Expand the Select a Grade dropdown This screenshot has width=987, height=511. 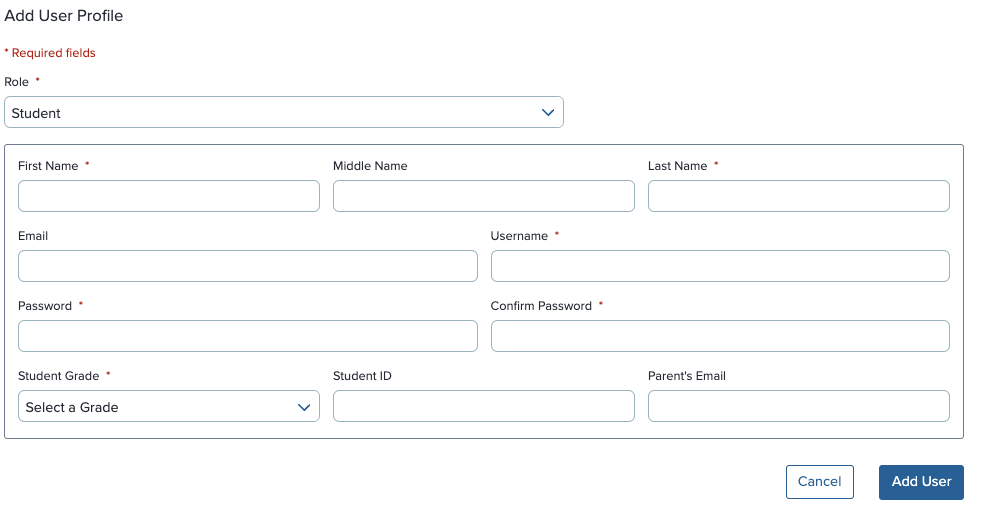(x=169, y=407)
